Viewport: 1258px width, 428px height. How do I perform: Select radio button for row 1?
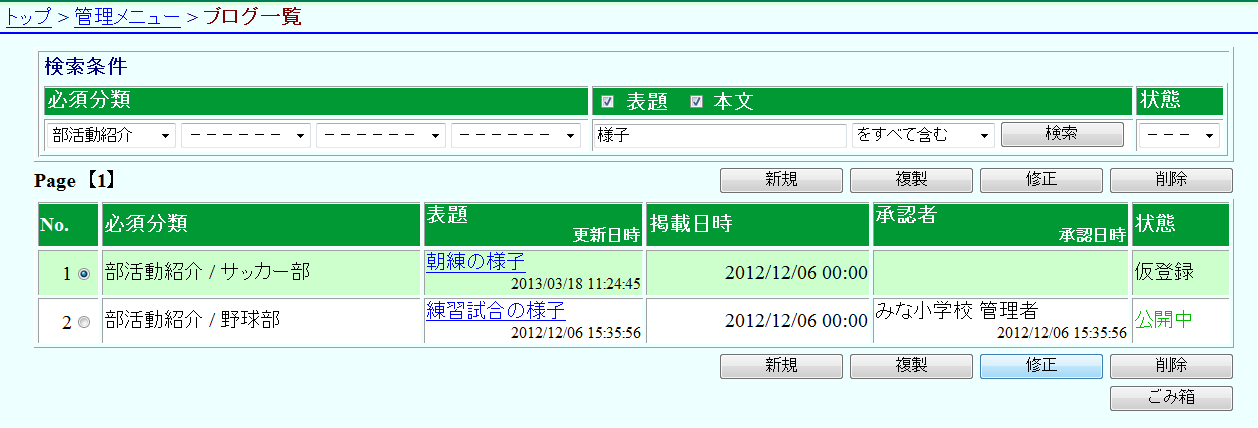pos(84,273)
